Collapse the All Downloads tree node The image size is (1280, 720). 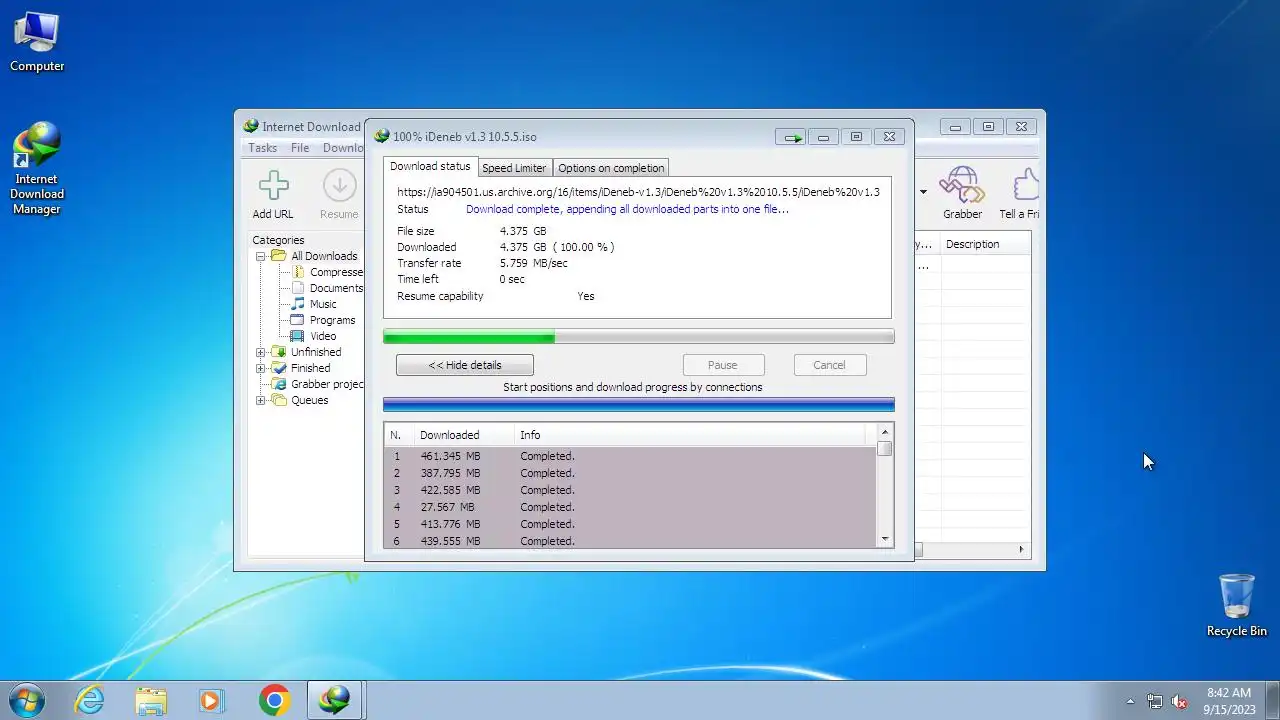[261, 256]
